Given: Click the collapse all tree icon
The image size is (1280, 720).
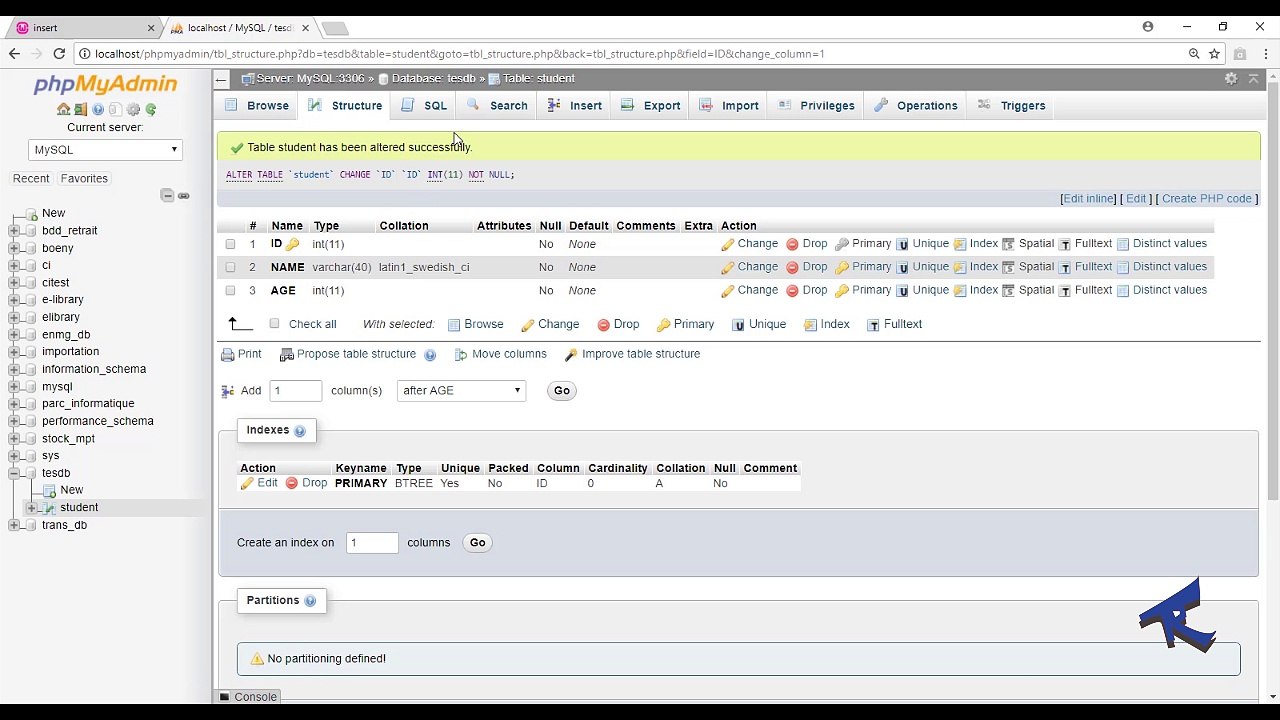Looking at the screenshot, I should pyautogui.click(x=167, y=195).
